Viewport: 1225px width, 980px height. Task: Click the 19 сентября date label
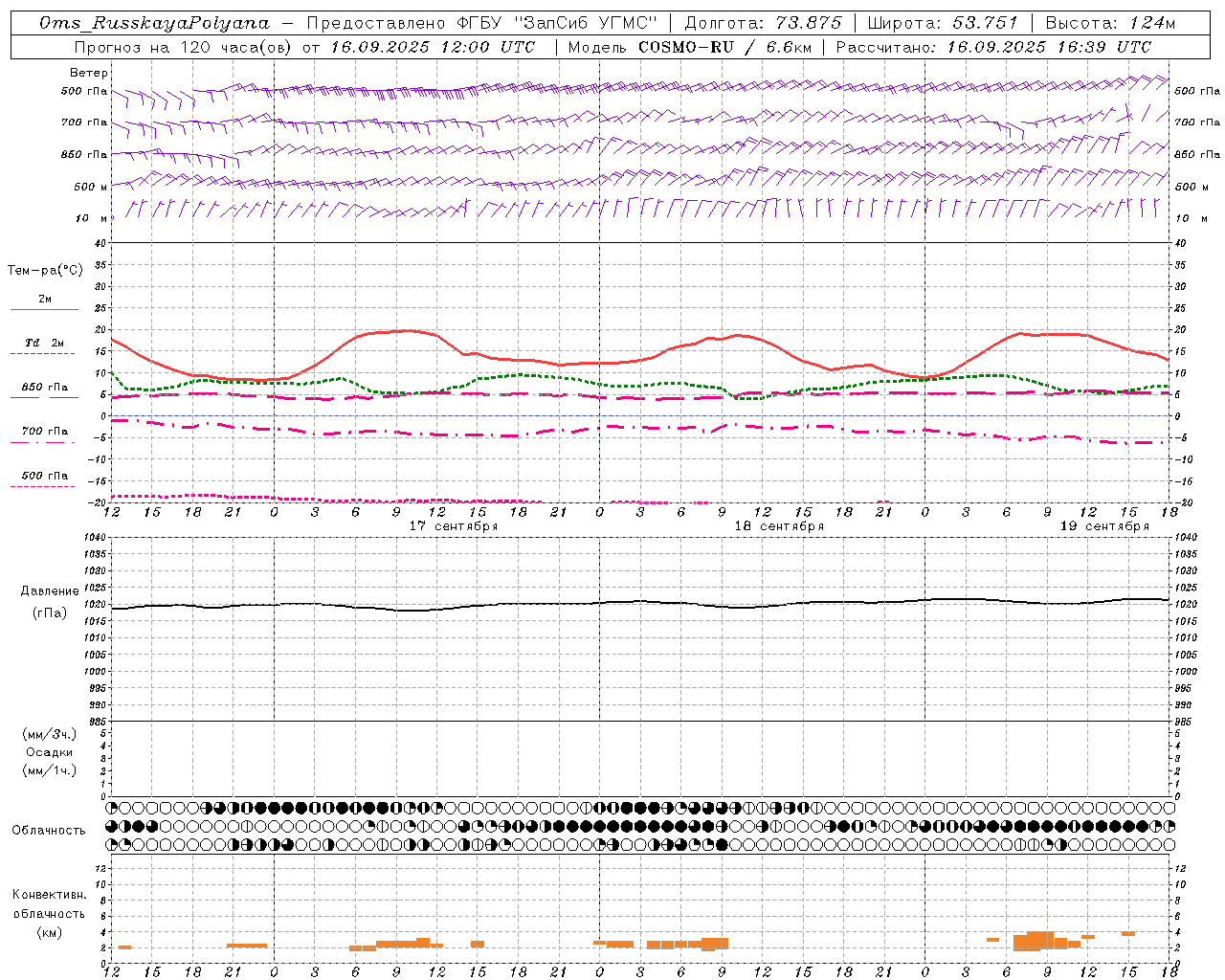[x=1104, y=526]
